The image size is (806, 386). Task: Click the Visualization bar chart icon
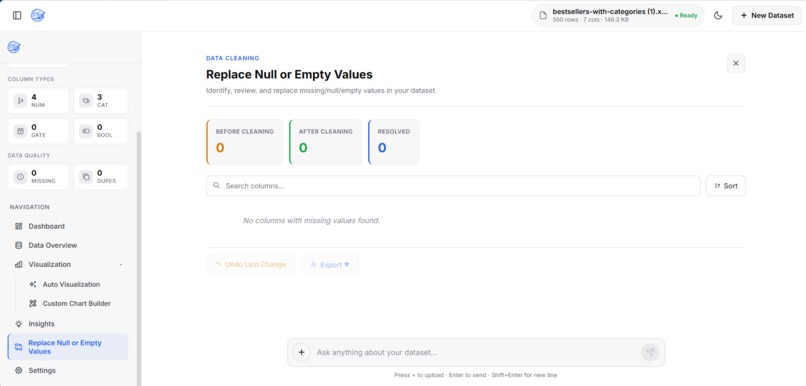[x=19, y=264]
